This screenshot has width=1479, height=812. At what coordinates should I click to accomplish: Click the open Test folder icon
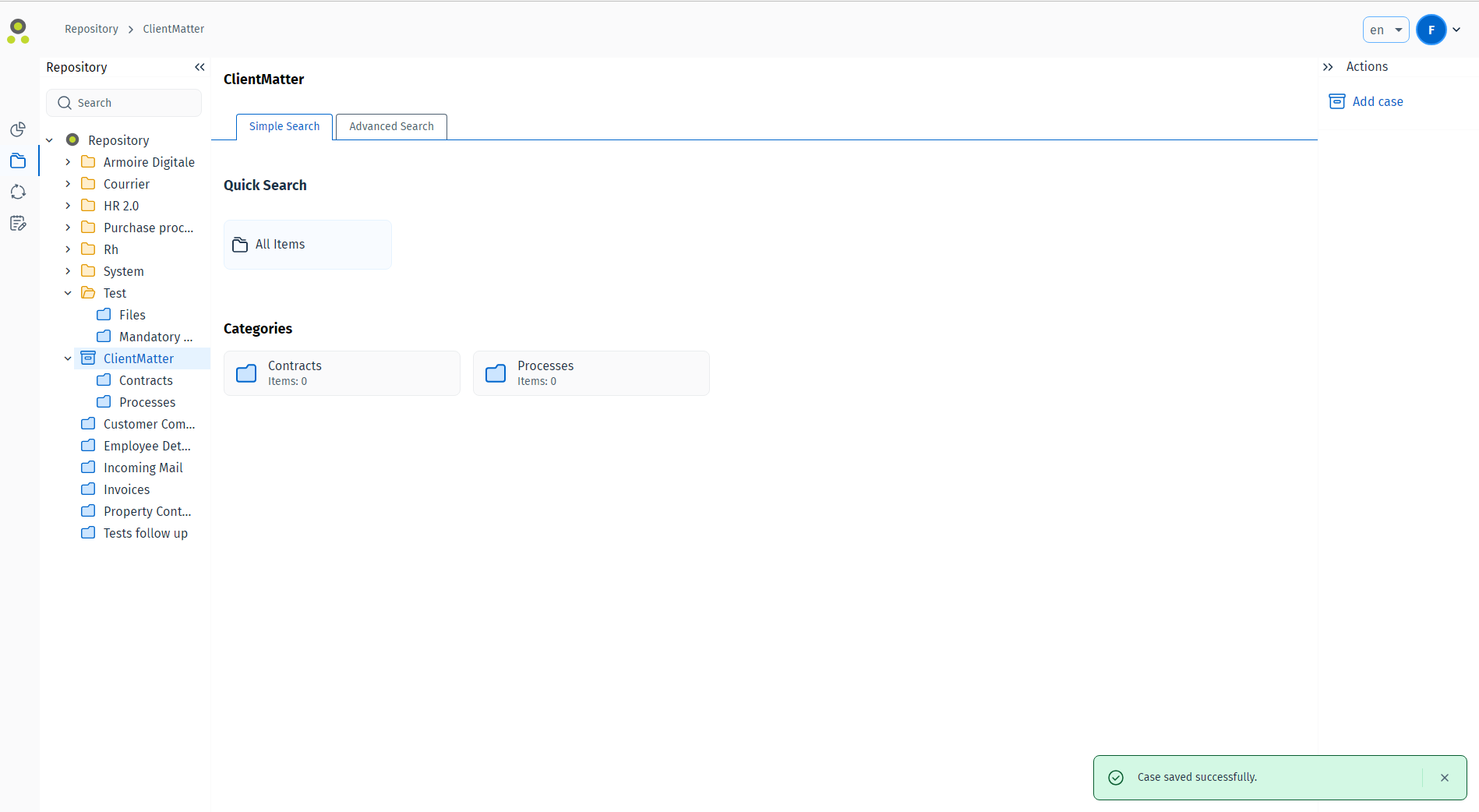pyautogui.click(x=88, y=292)
